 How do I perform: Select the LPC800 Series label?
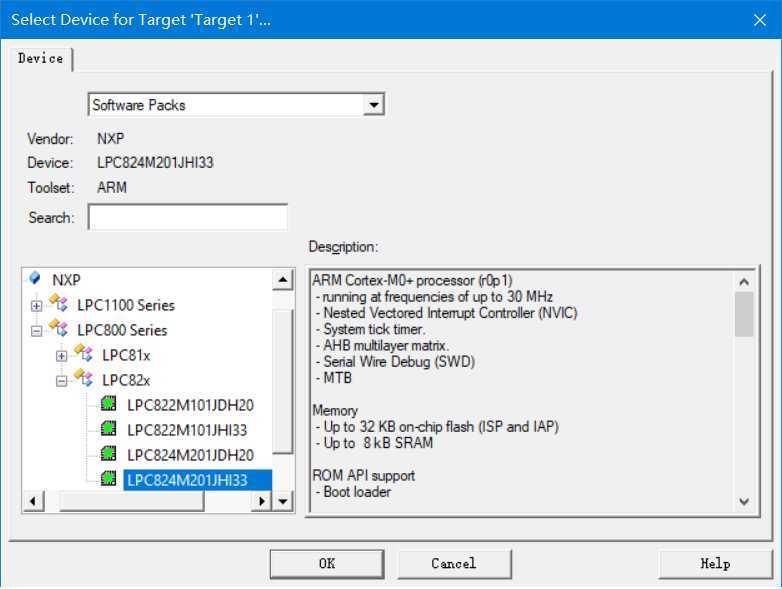click(122, 330)
